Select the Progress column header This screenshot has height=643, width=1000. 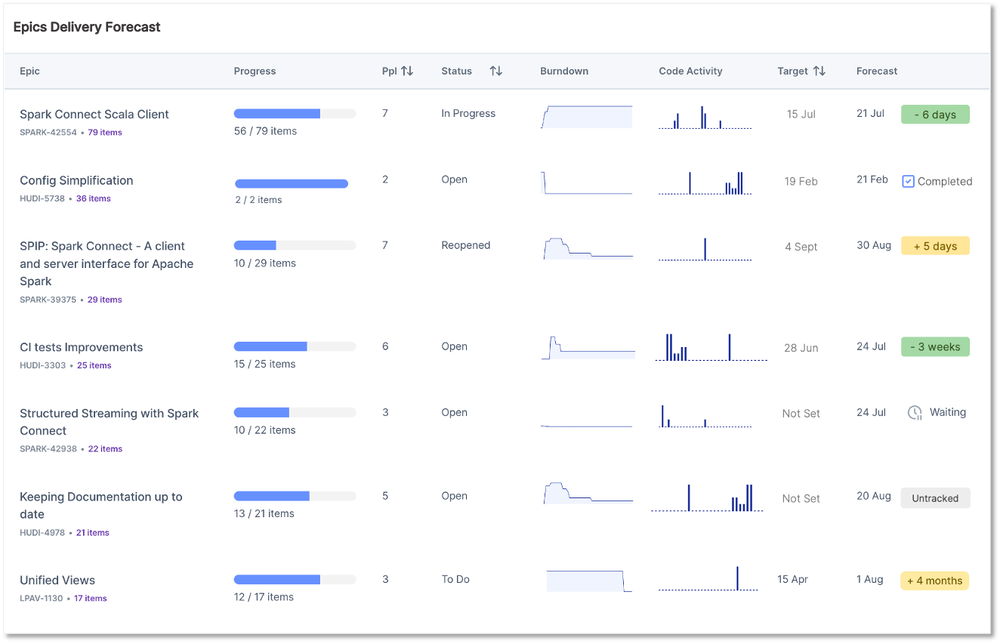tap(255, 71)
